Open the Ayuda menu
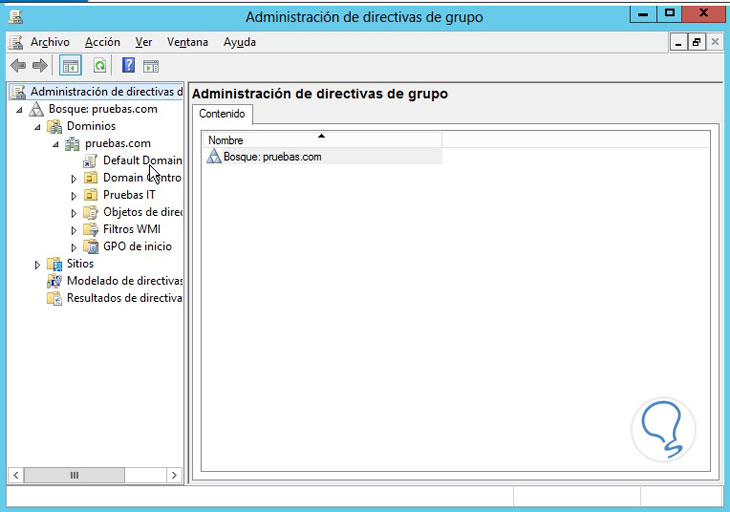 pyautogui.click(x=239, y=42)
